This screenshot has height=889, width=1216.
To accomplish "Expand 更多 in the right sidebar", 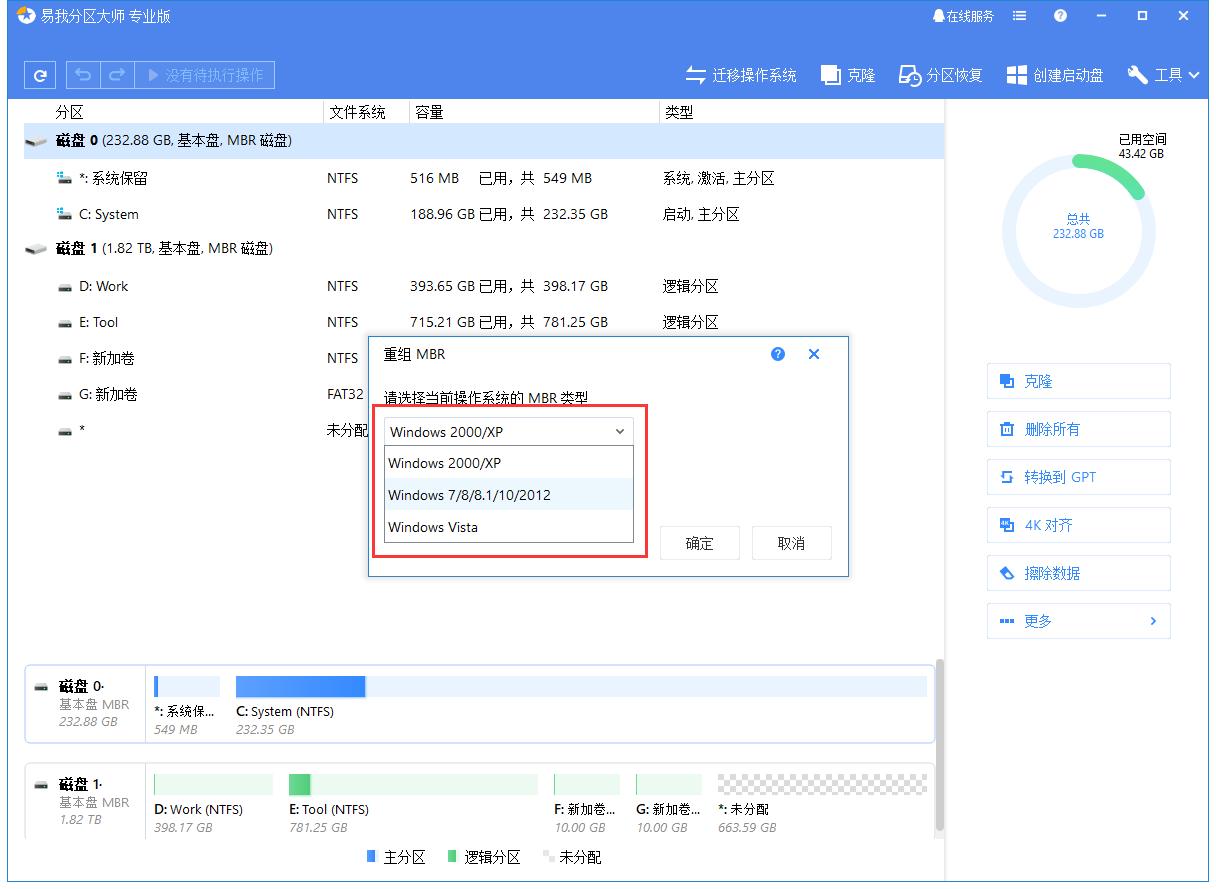I will [x=1078, y=621].
